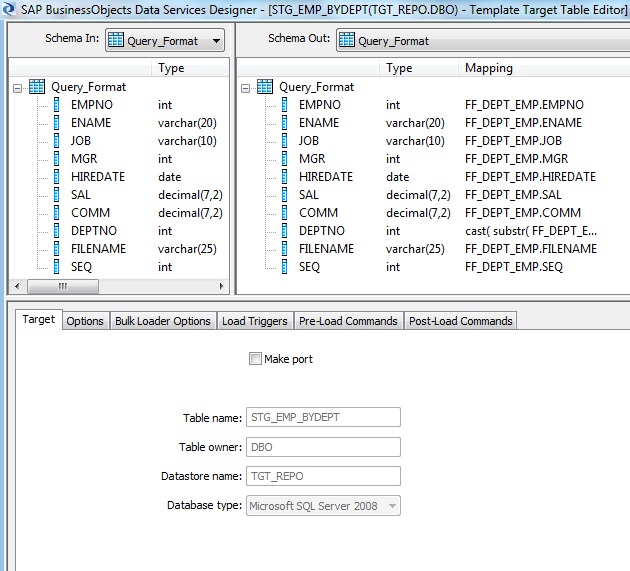Select the cast( substr( DEPTNO mapping cell
630x571 pixels.
pyautogui.click(x=531, y=231)
